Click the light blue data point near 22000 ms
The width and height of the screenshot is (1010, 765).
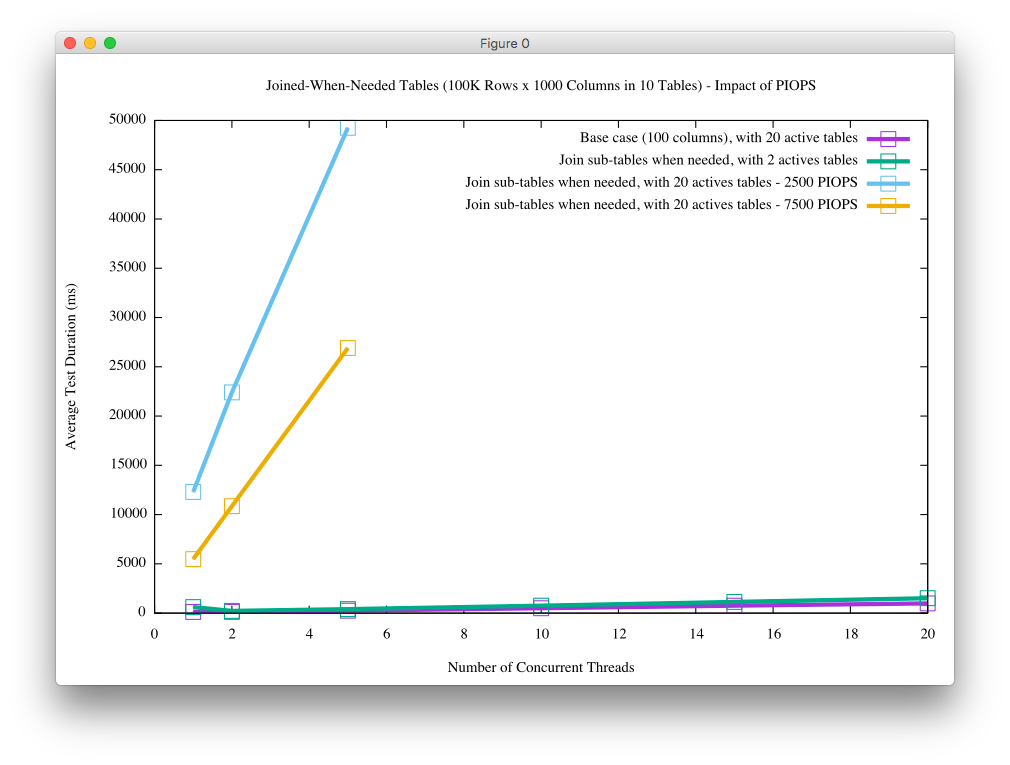(232, 392)
